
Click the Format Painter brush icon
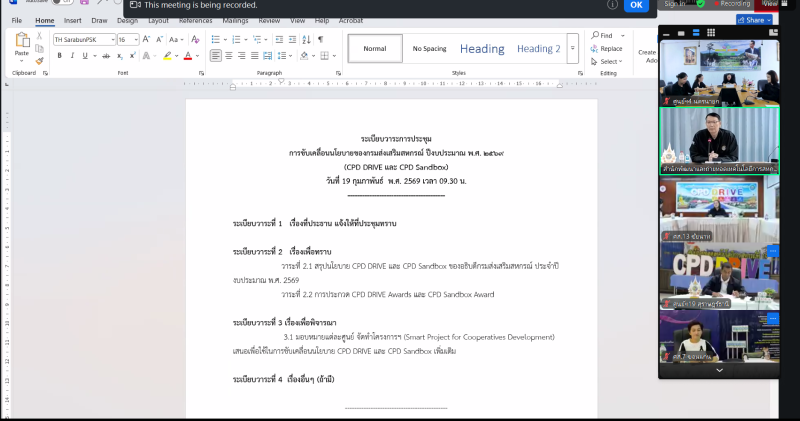(x=40, y=60)
